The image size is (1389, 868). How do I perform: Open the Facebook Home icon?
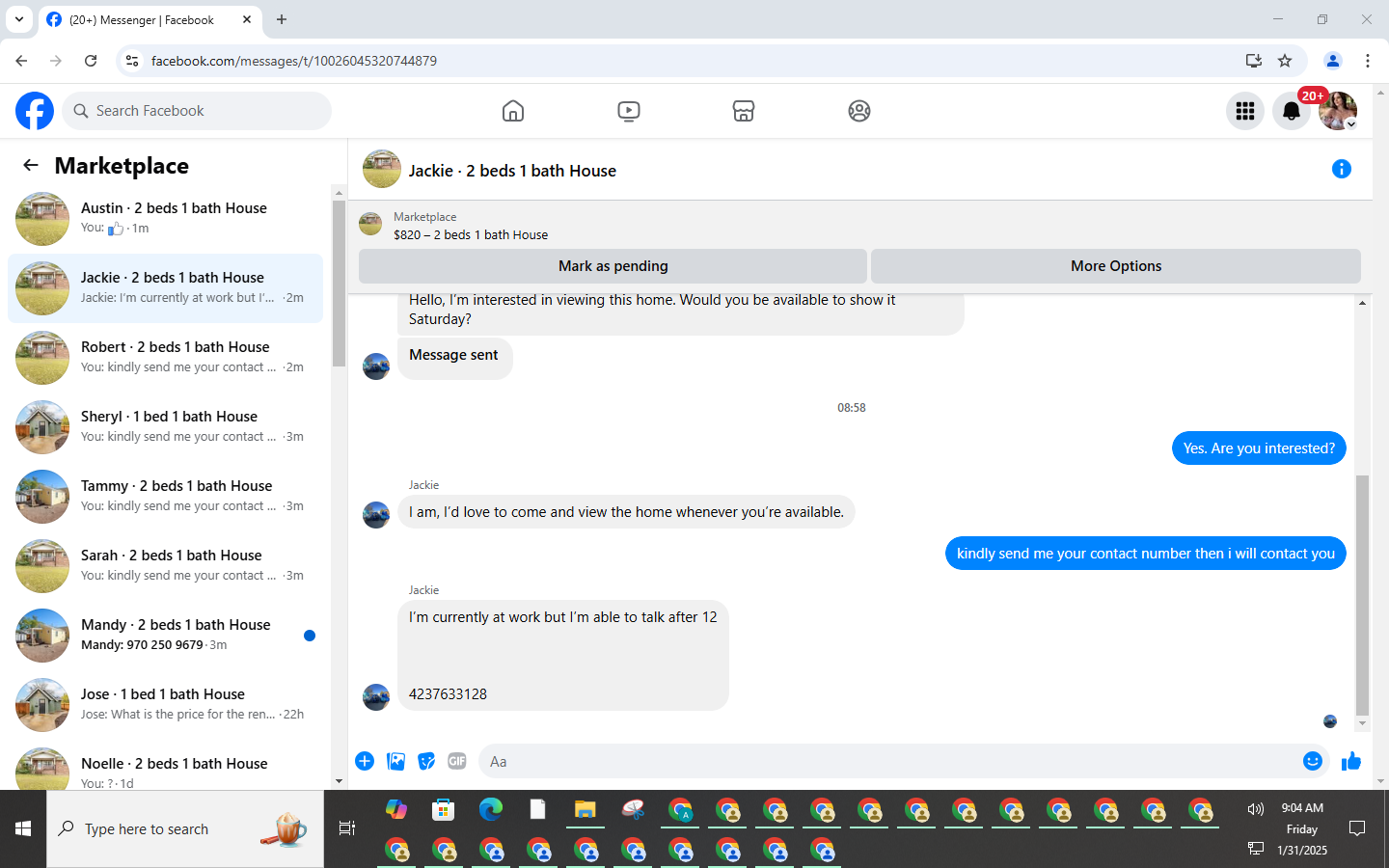coord(513,111)
